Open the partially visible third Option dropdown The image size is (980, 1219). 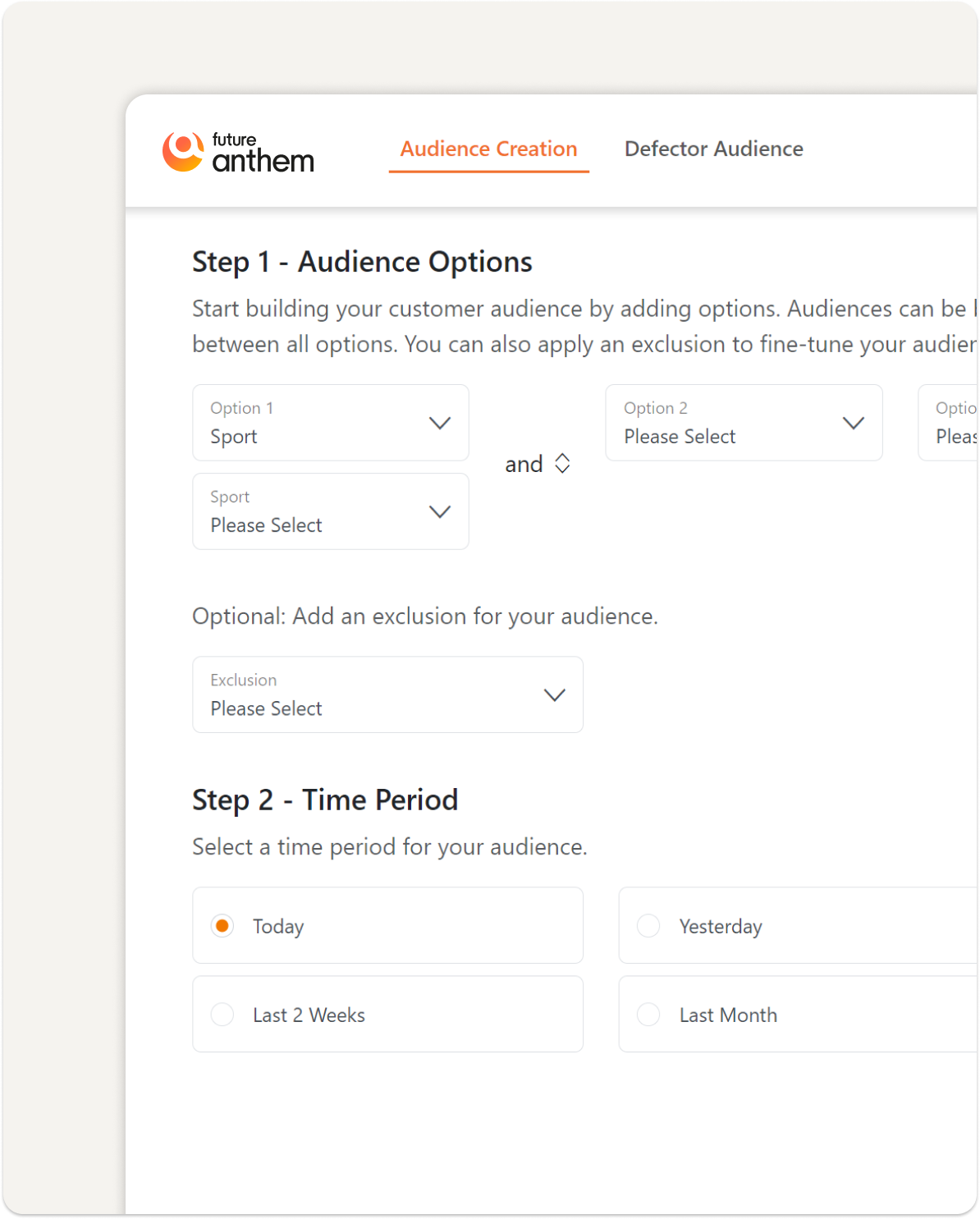949,423
